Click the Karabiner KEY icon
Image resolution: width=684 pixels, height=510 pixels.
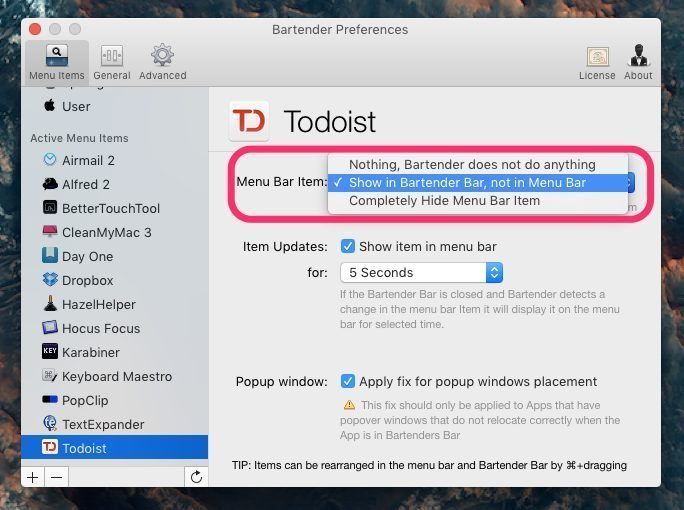(x=50, y=351)
